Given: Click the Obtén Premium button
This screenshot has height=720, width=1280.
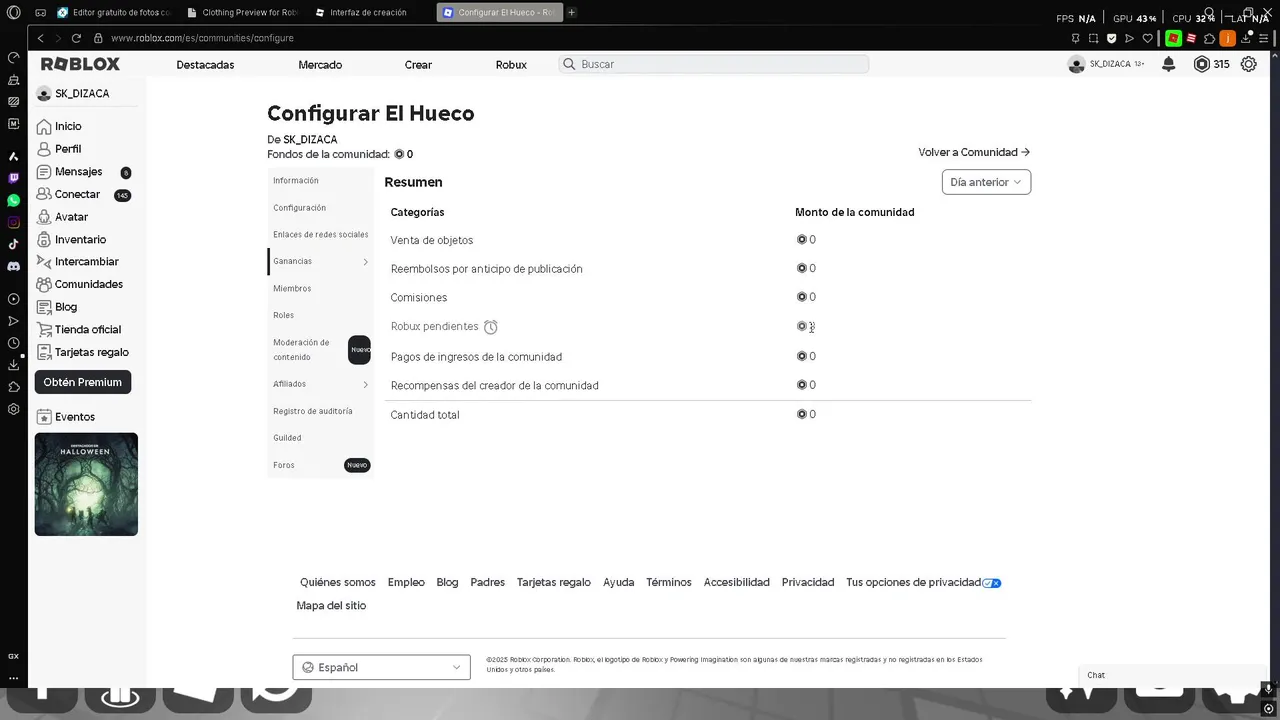Looking at the screenshot, I should [x=83, y=382].
